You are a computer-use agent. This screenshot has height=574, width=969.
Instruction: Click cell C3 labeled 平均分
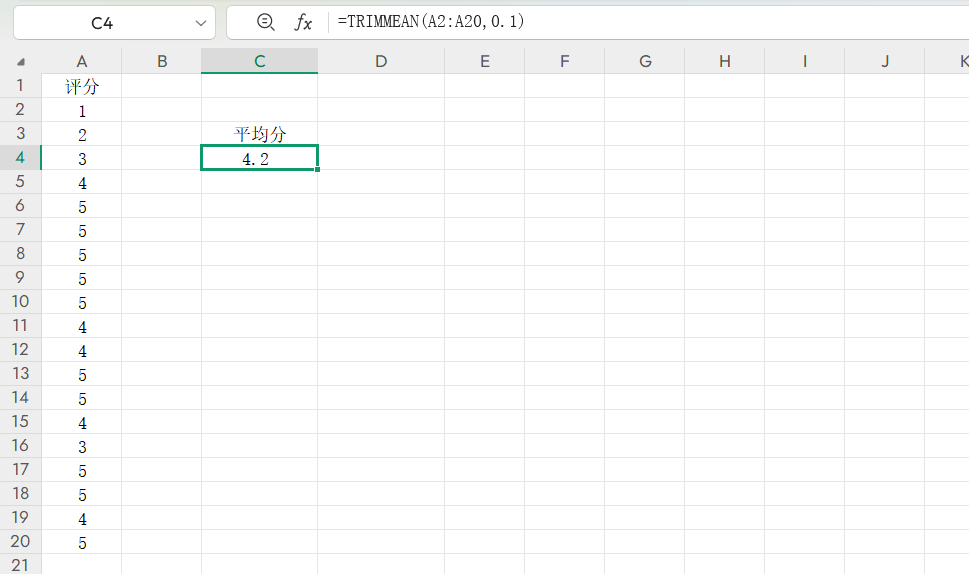(x=259, y=134)
